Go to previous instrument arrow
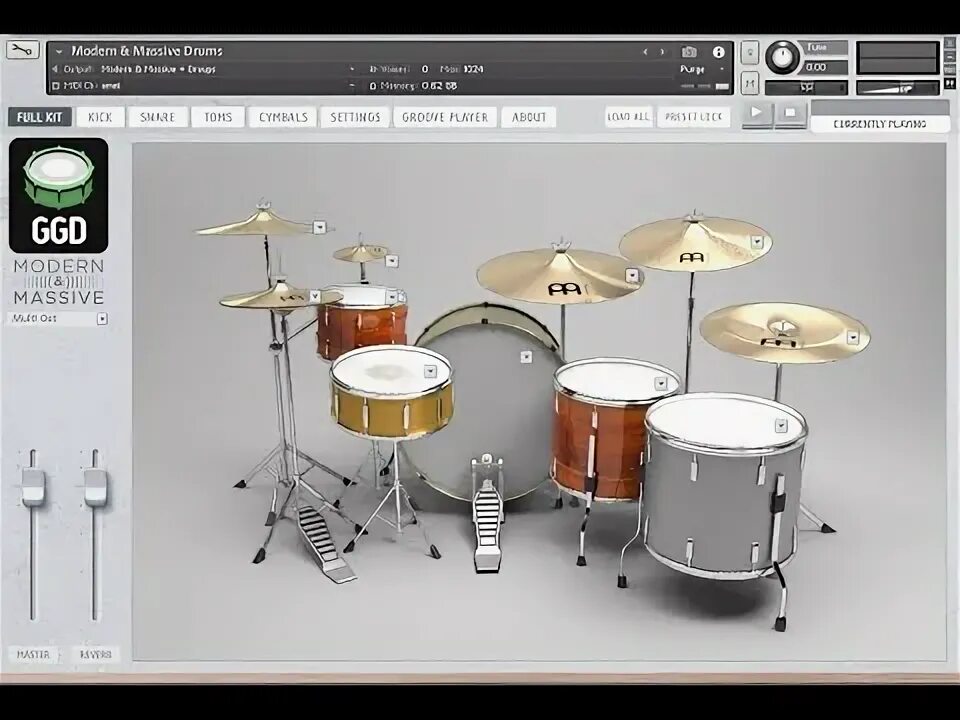Viewport: 960px width, 720px height. pyautogui.click(x=645, y=52)
